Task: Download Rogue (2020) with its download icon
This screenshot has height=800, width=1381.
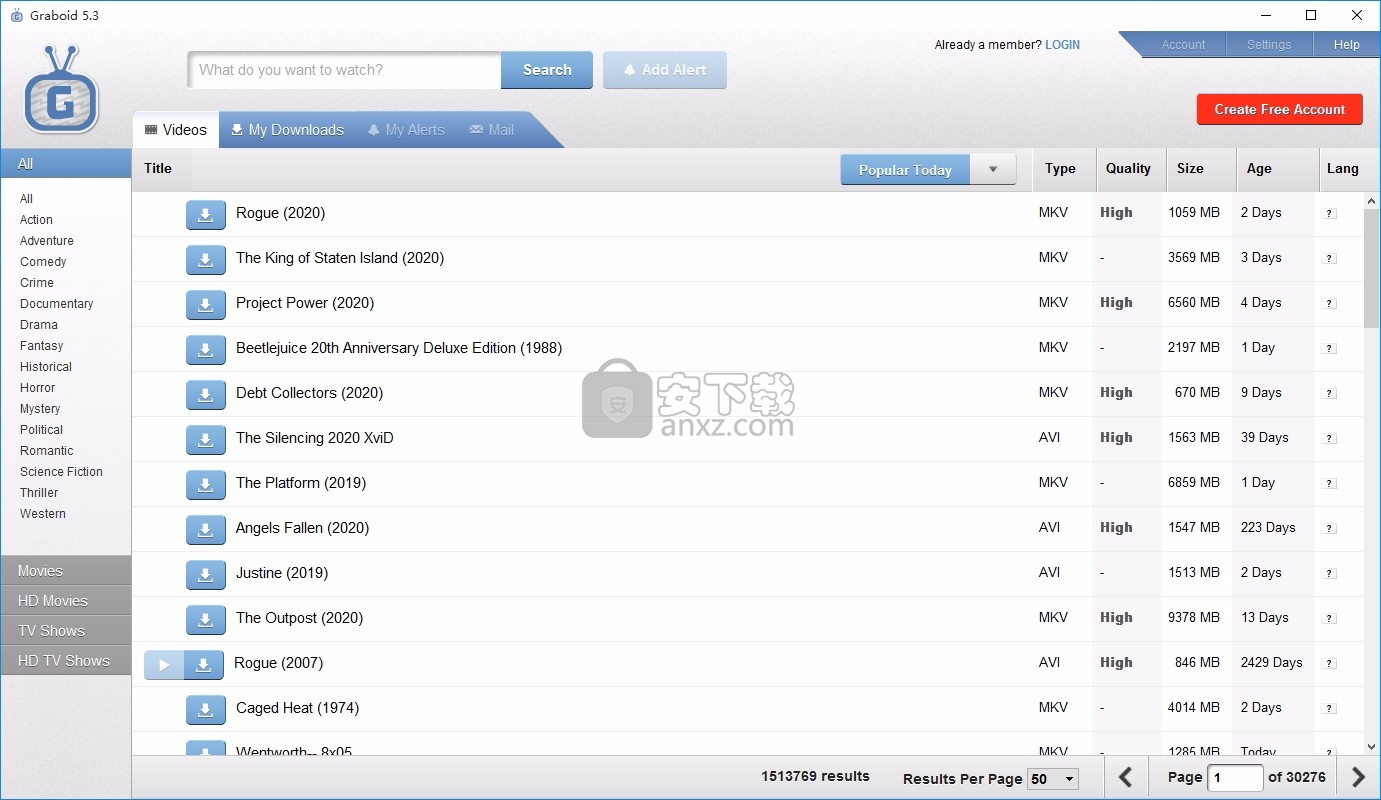Action: point(206,214)
